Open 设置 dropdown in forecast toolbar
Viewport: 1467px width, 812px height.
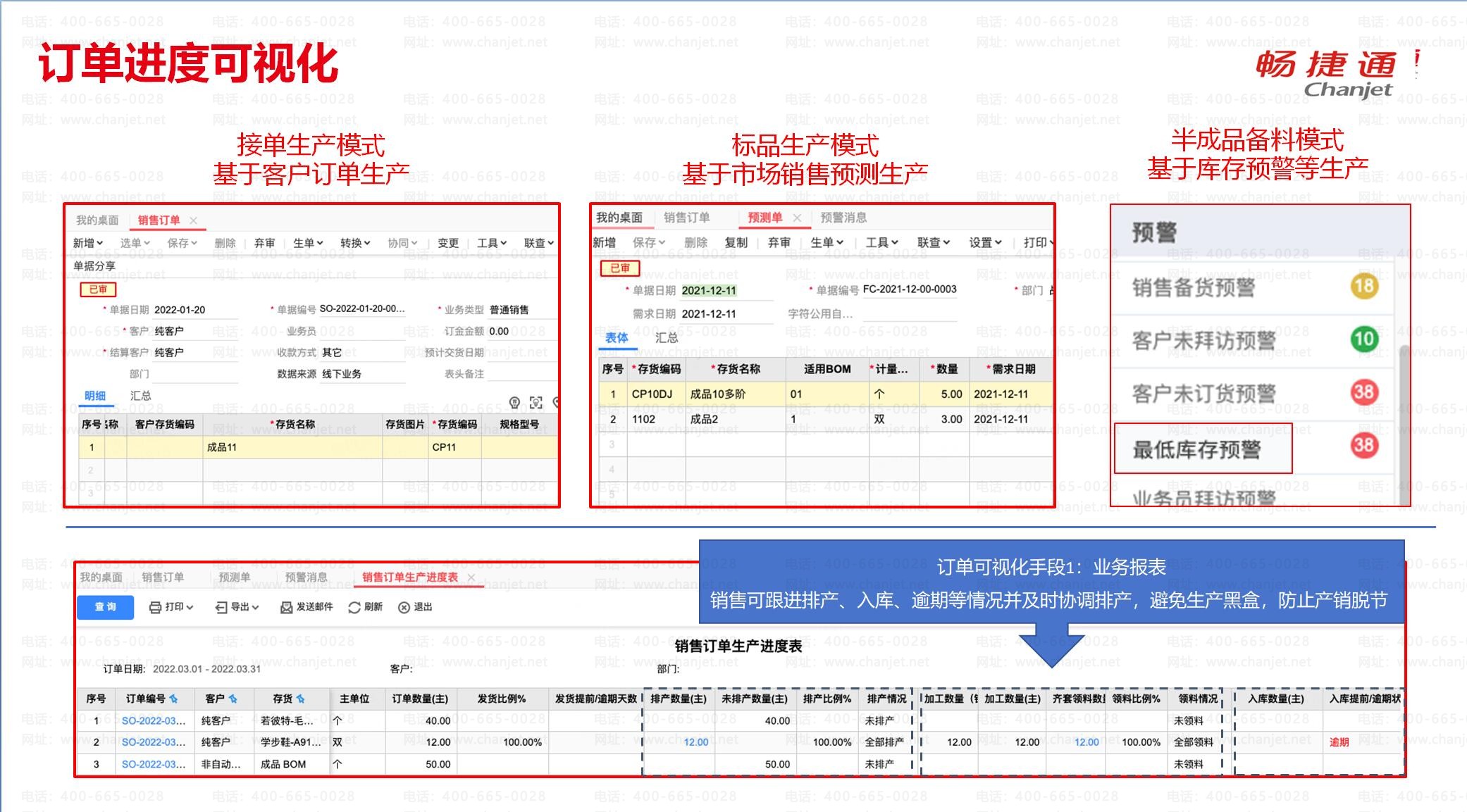pyautogui.click(x=985, y=242)
